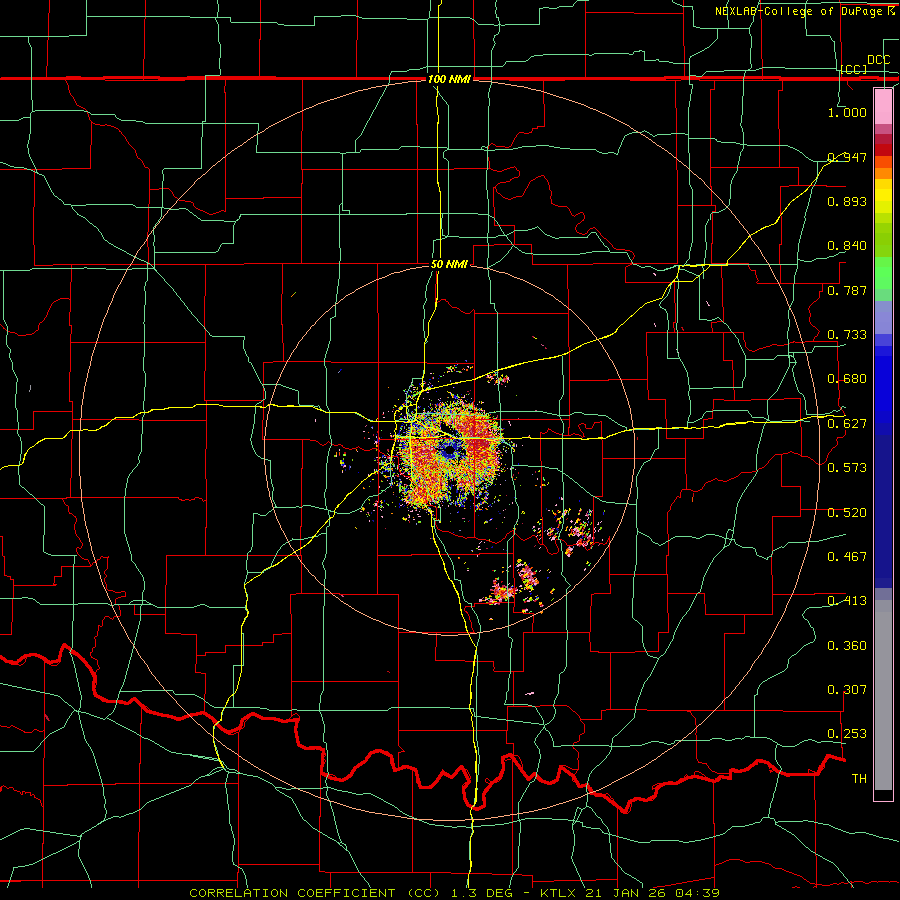Pick the pink top segment of color bar
Screen dimensions: 900x900
tap(883, 106)
